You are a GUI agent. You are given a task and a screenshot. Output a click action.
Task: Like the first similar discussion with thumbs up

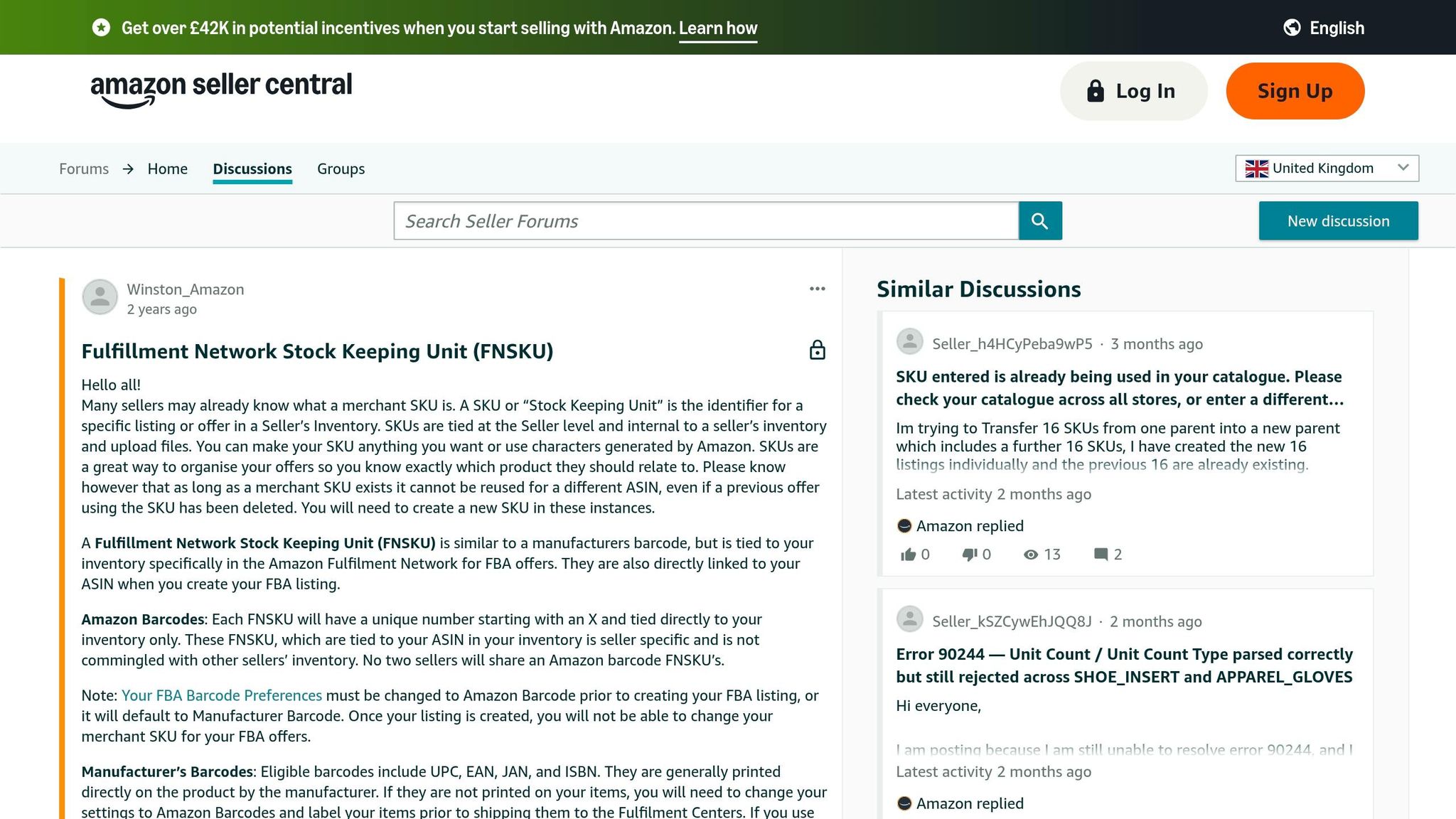(x=908, y=555)
